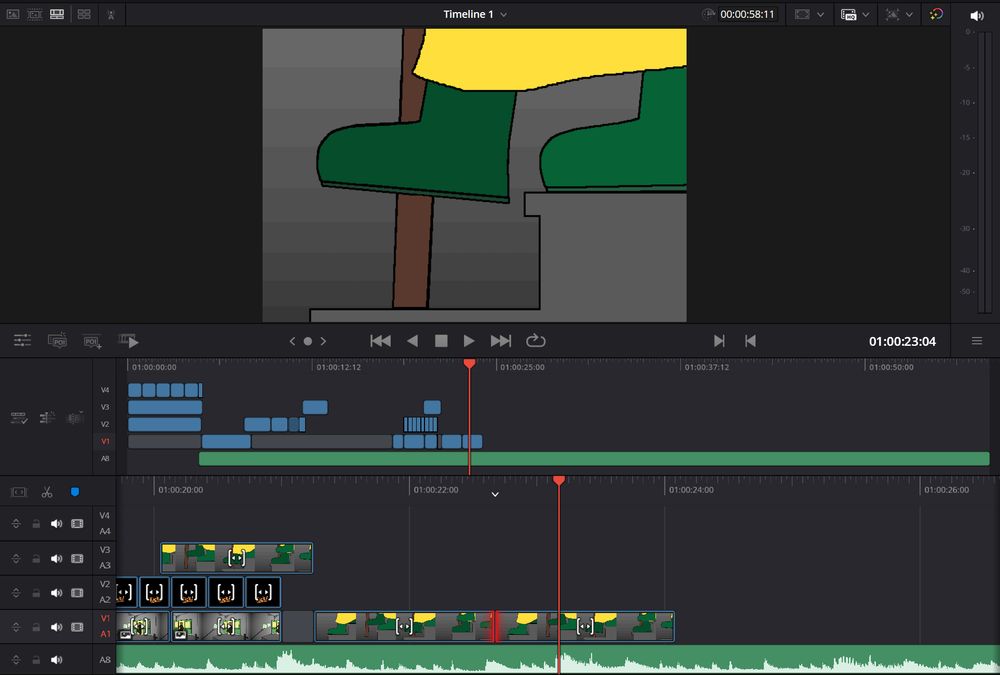Expand the safe area overlay dropdown arrow
The height and width of the screenshot is (675, 1000).
click(820, 15)
